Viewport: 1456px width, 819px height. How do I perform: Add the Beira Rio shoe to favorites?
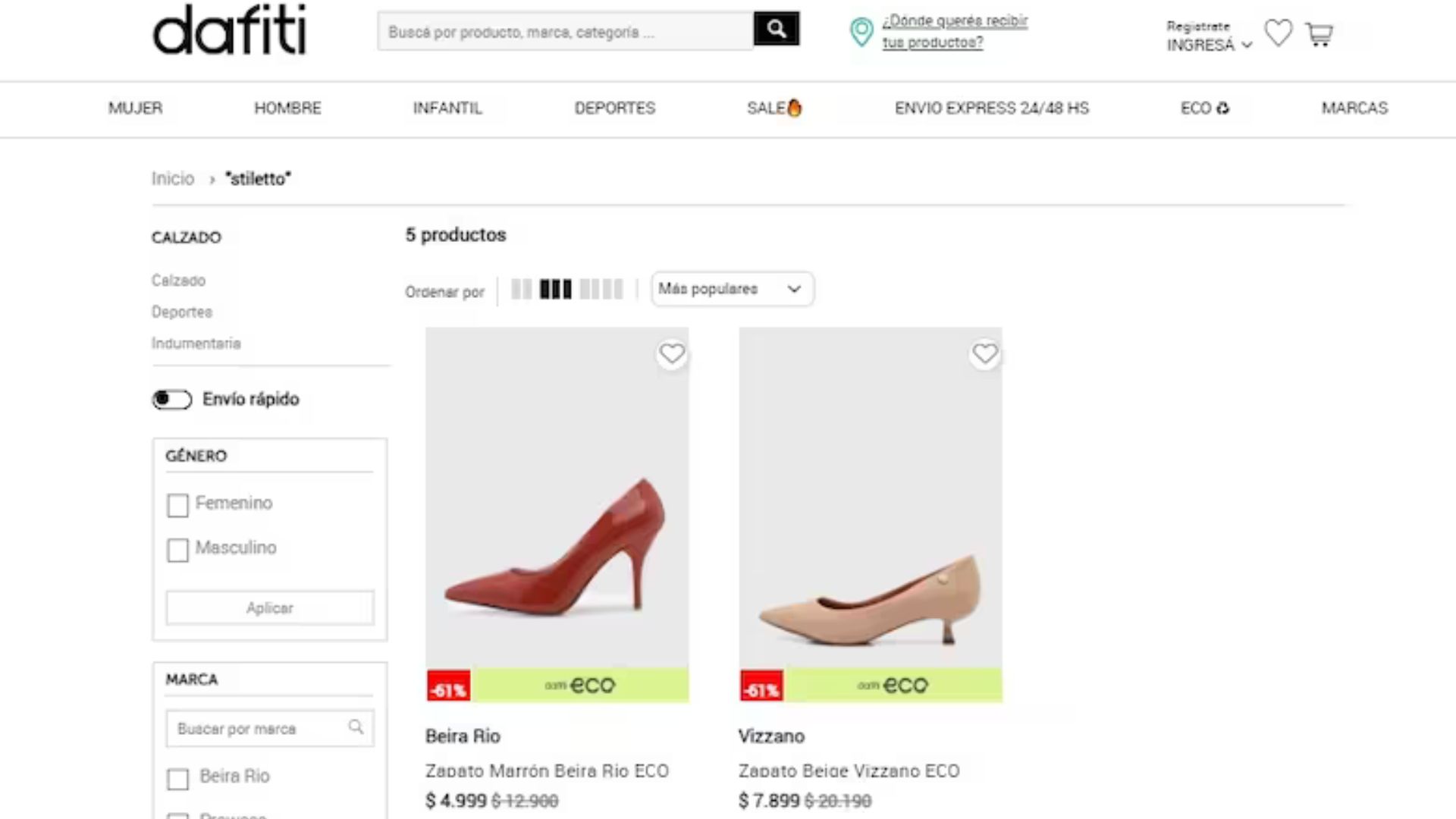coord(672,353)
